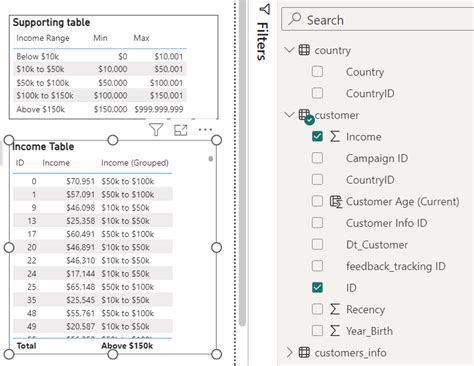Click the Filters pane funnel icon
Screen dimensions: 474x366
click(x=264, y=9)
